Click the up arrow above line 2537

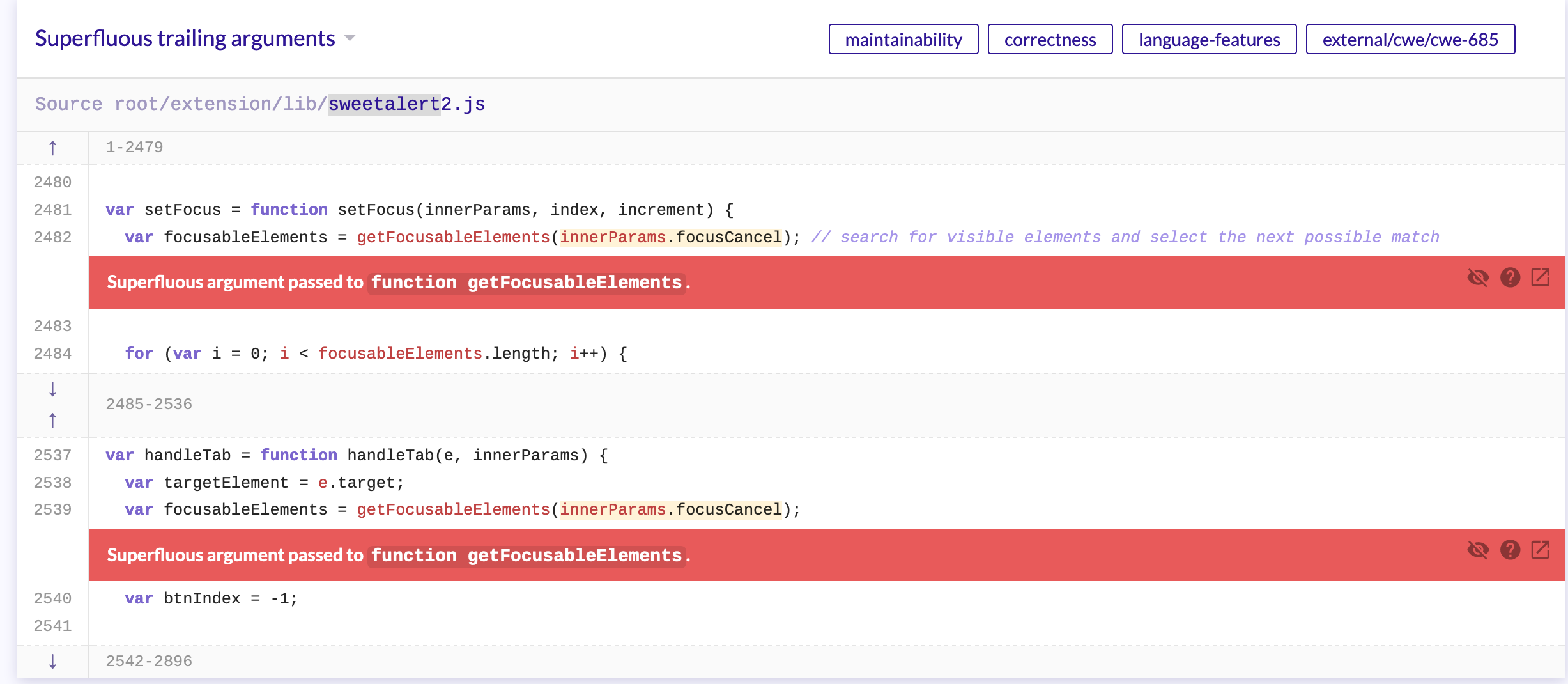[x=52, y=421]
